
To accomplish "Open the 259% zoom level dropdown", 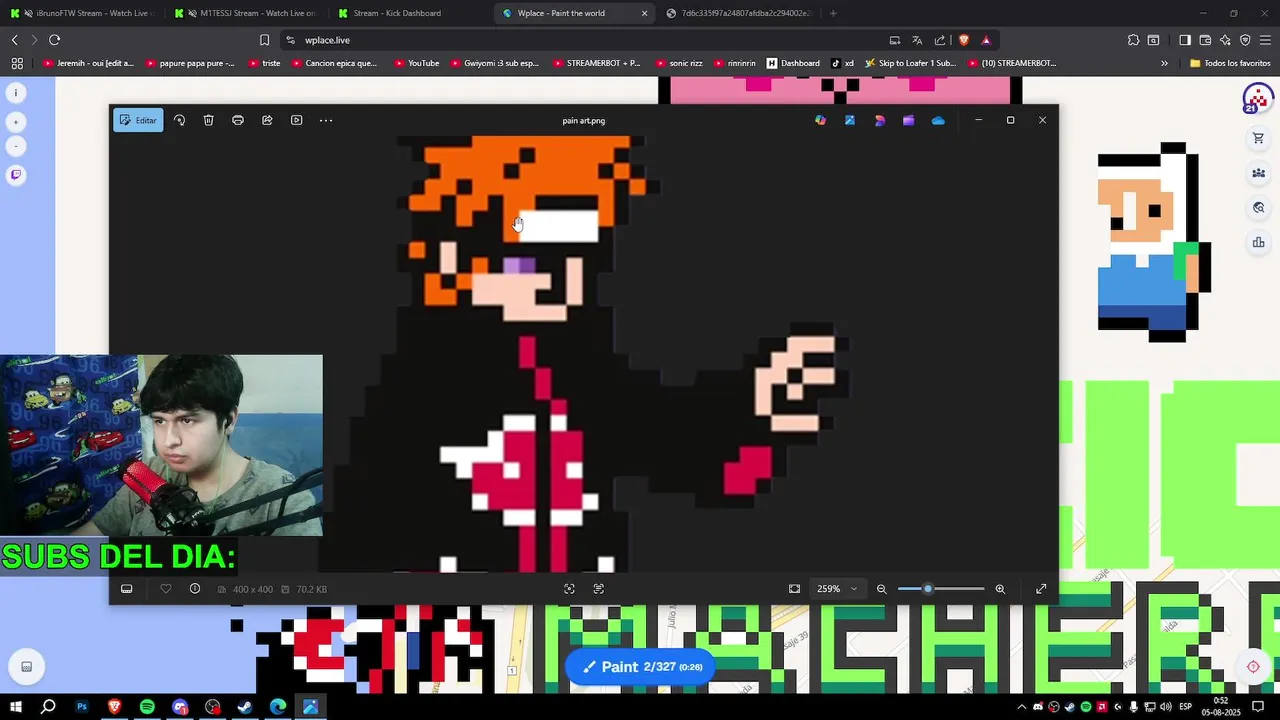I will click(838, 589).
